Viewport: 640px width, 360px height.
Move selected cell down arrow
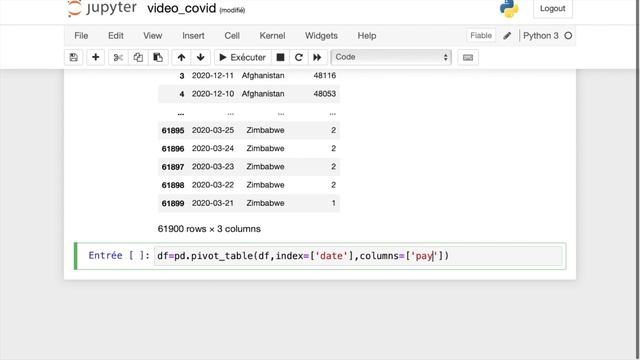(x=200, y=57)
